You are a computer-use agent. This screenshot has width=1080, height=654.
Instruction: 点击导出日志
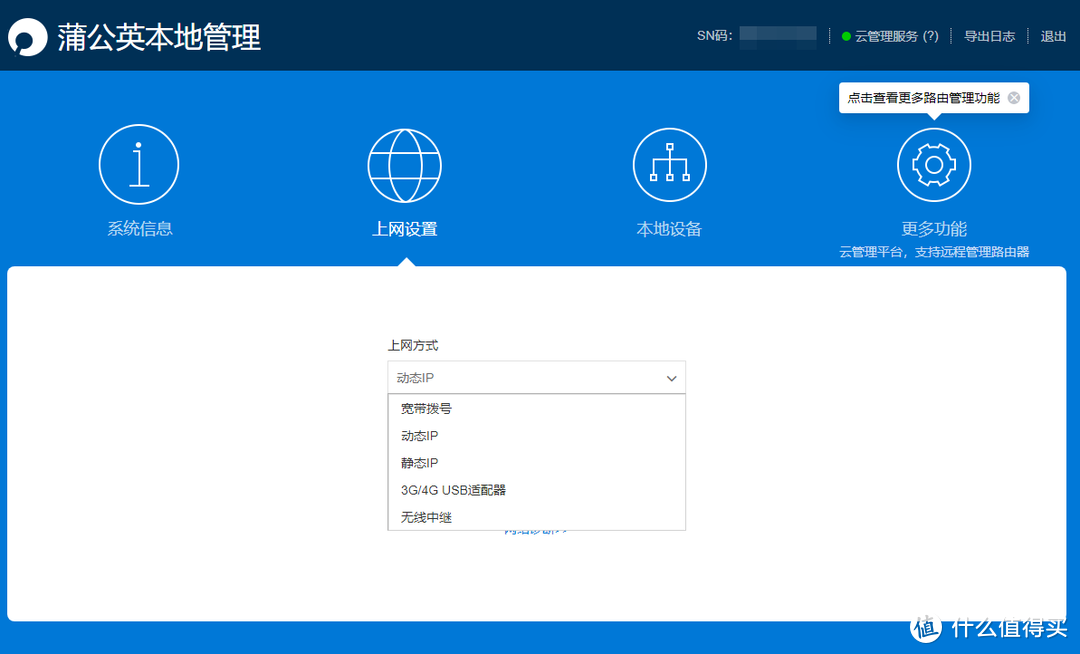coord(989,36)
